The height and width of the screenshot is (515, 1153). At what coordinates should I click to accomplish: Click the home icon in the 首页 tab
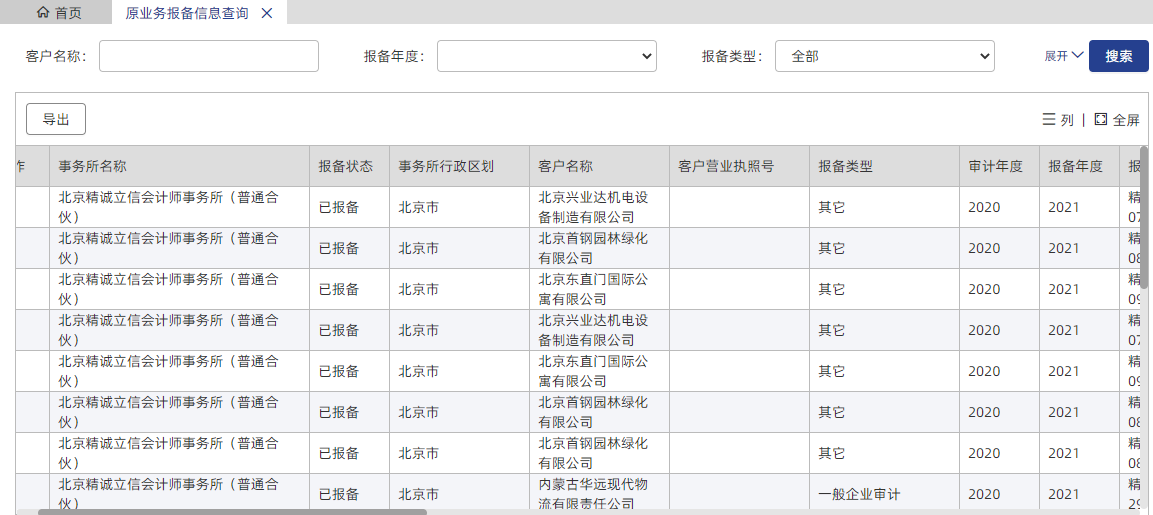(x=42, y=13)
